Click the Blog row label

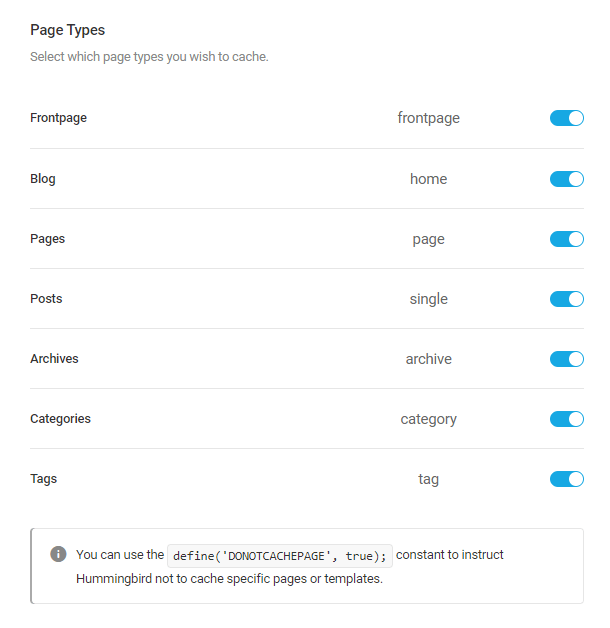(x=43, y=179)
